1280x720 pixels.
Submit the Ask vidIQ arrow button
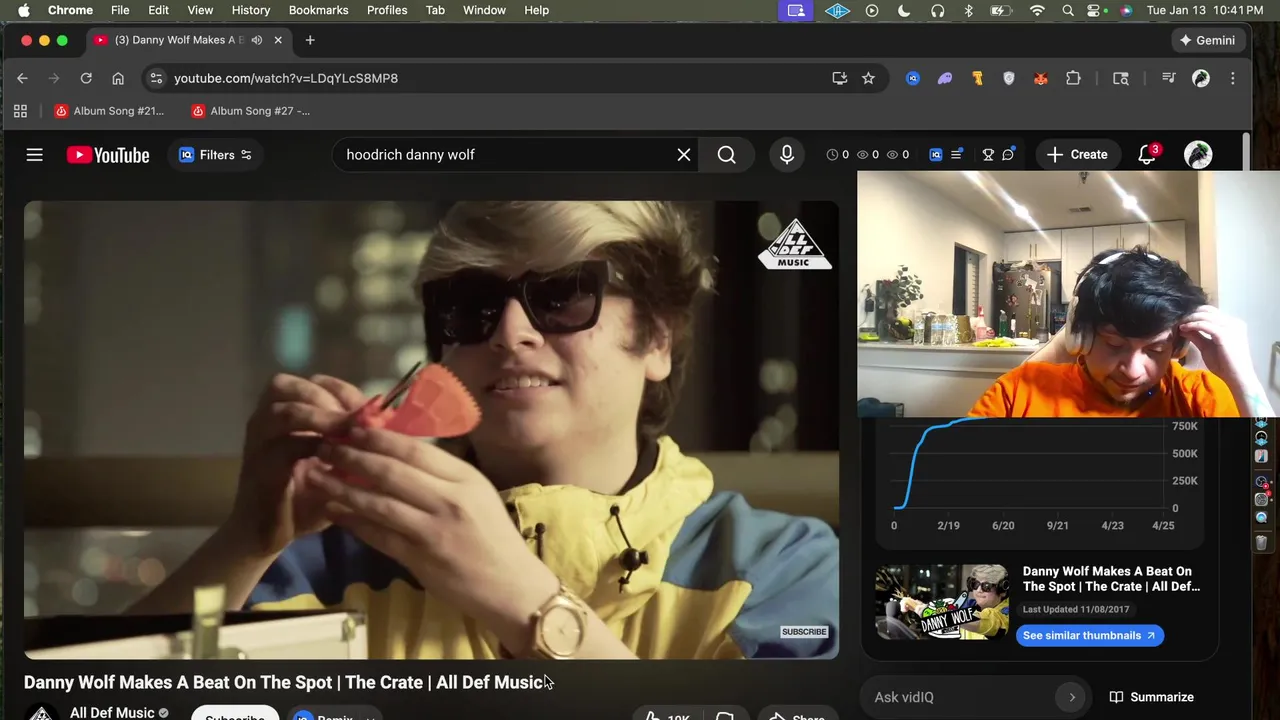(1072, 697)
